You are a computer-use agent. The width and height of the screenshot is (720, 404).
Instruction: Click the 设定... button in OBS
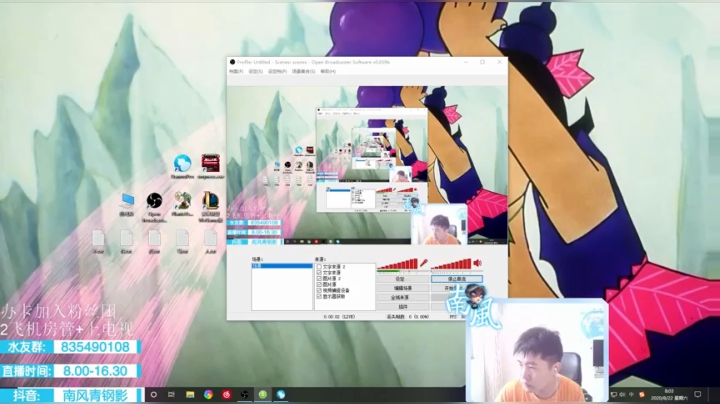[x=403, y=279]
